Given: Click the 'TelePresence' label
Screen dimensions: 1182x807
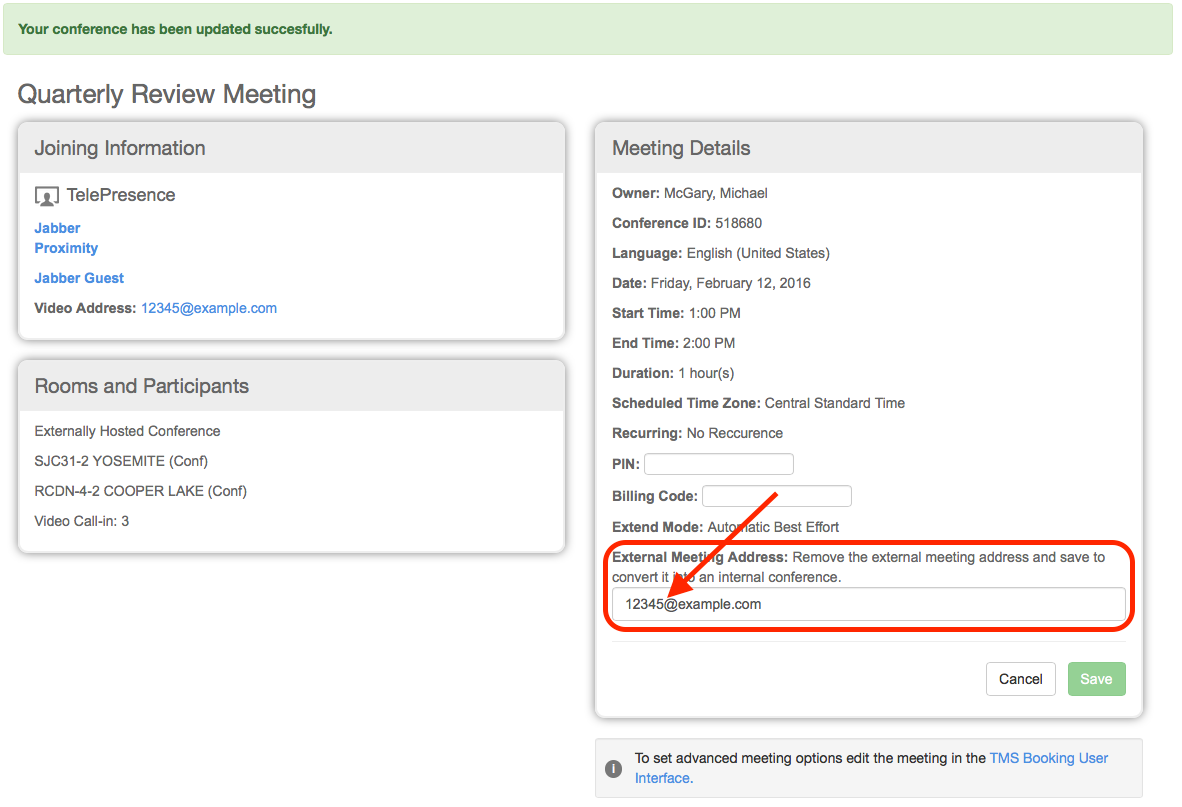Looking at the screenshot, I should point(121,195).
